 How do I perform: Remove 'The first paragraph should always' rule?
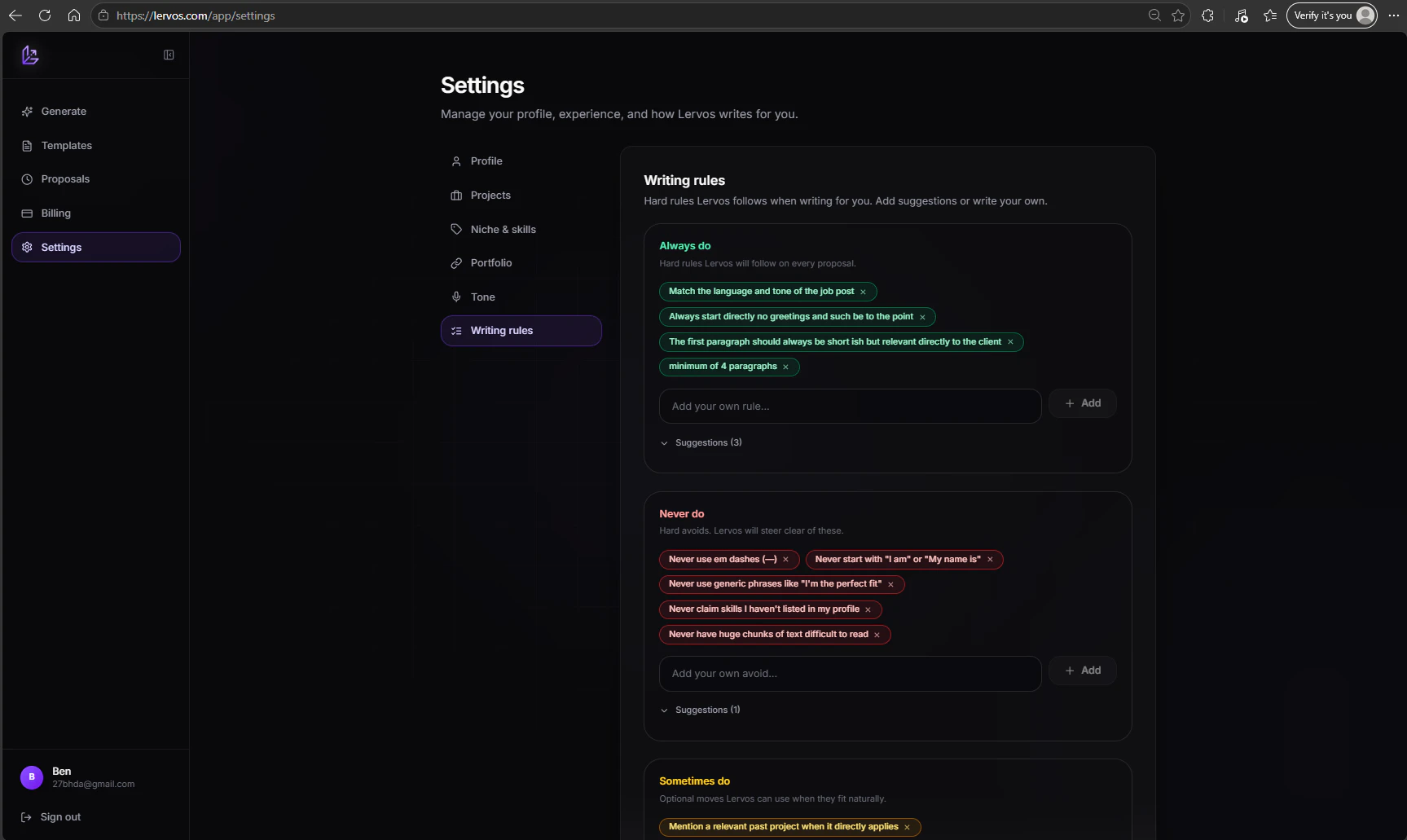(1010, 342)
